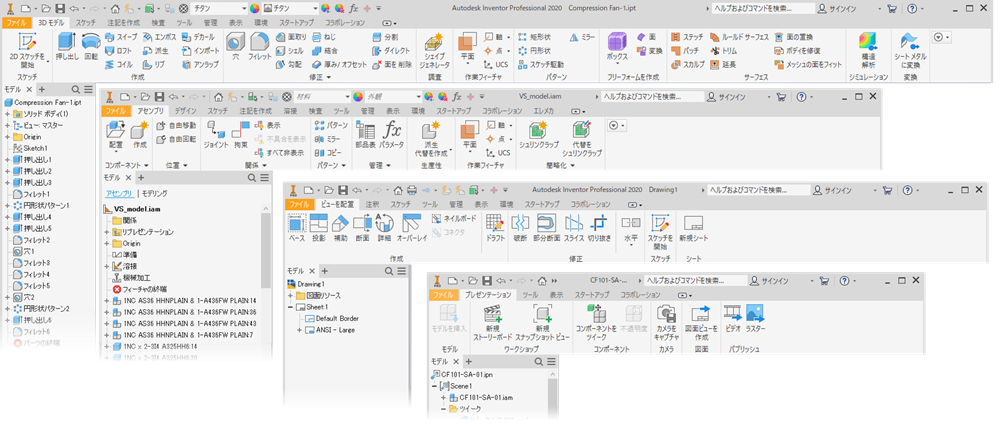Switch to 溶接 tab in assembly window
Image resolution: width=1000 pixels, height=424 pixels.
290,111
